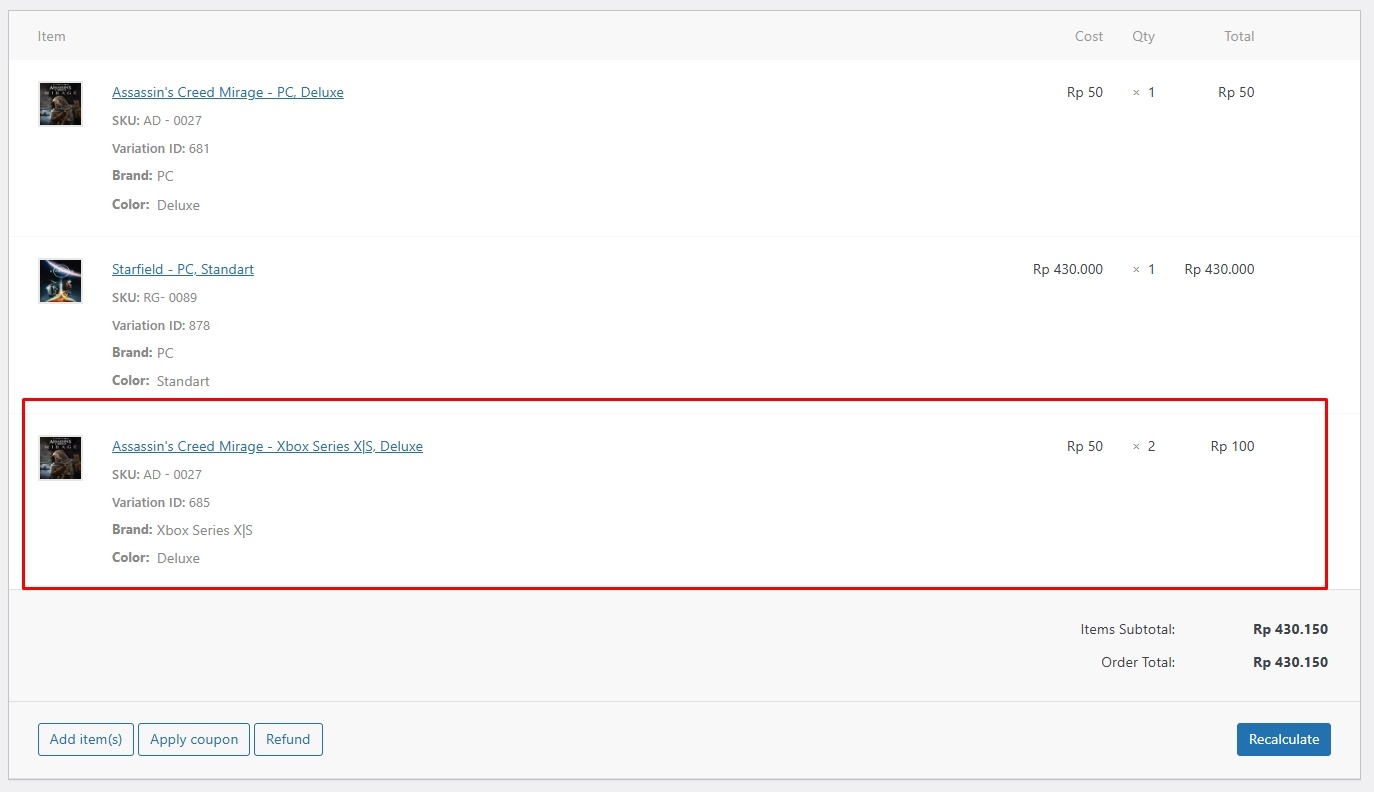Select the SKU RG- 0089 text
This screenshot has height=792, width=1374.
point(154,297)
